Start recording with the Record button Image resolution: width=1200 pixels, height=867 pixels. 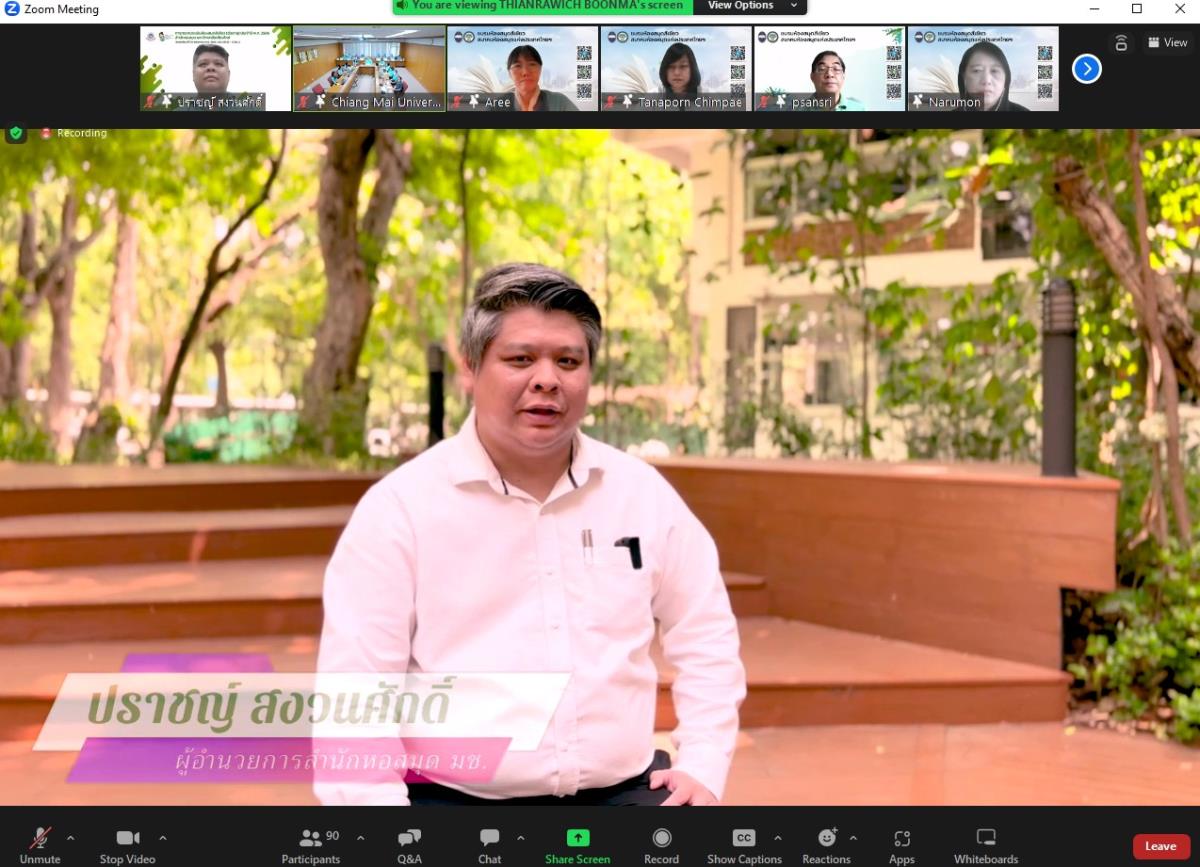click(x=661, y=845)
